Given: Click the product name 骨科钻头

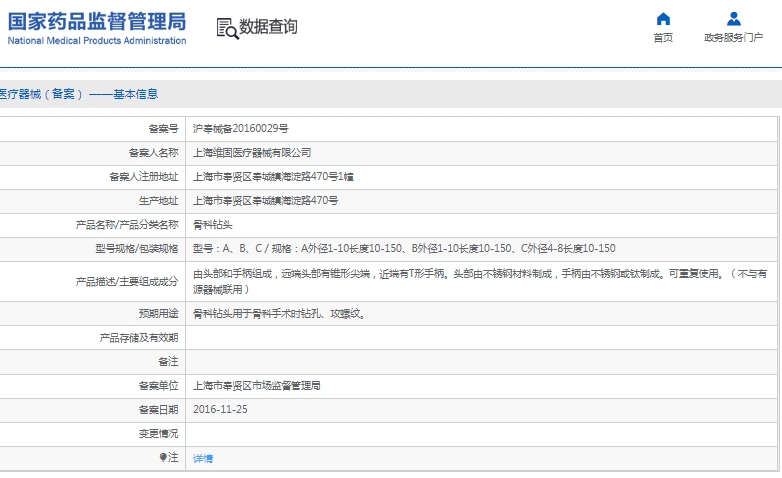Looking at the screenshot, I should pyautogui.click(x=212, y=225).
